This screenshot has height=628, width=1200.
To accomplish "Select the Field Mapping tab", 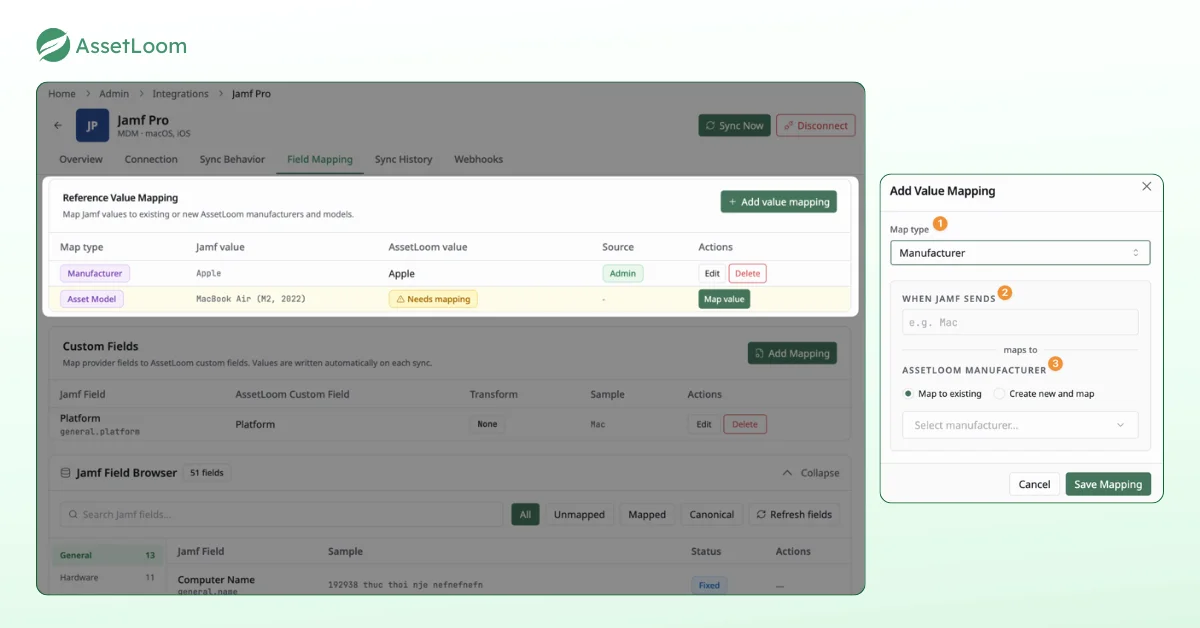I will (320, 159).
